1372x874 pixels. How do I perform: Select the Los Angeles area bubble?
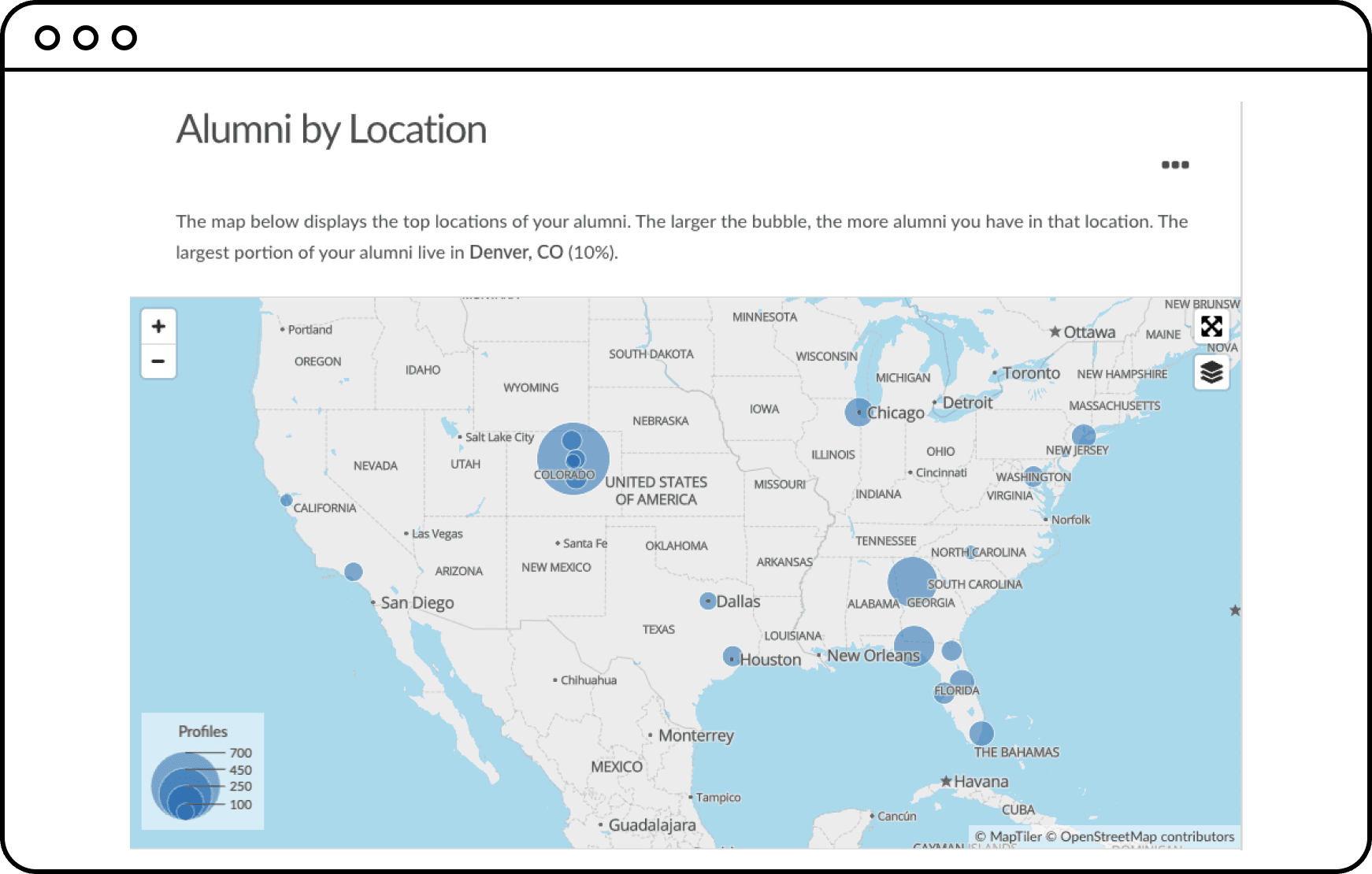point(354,572)
